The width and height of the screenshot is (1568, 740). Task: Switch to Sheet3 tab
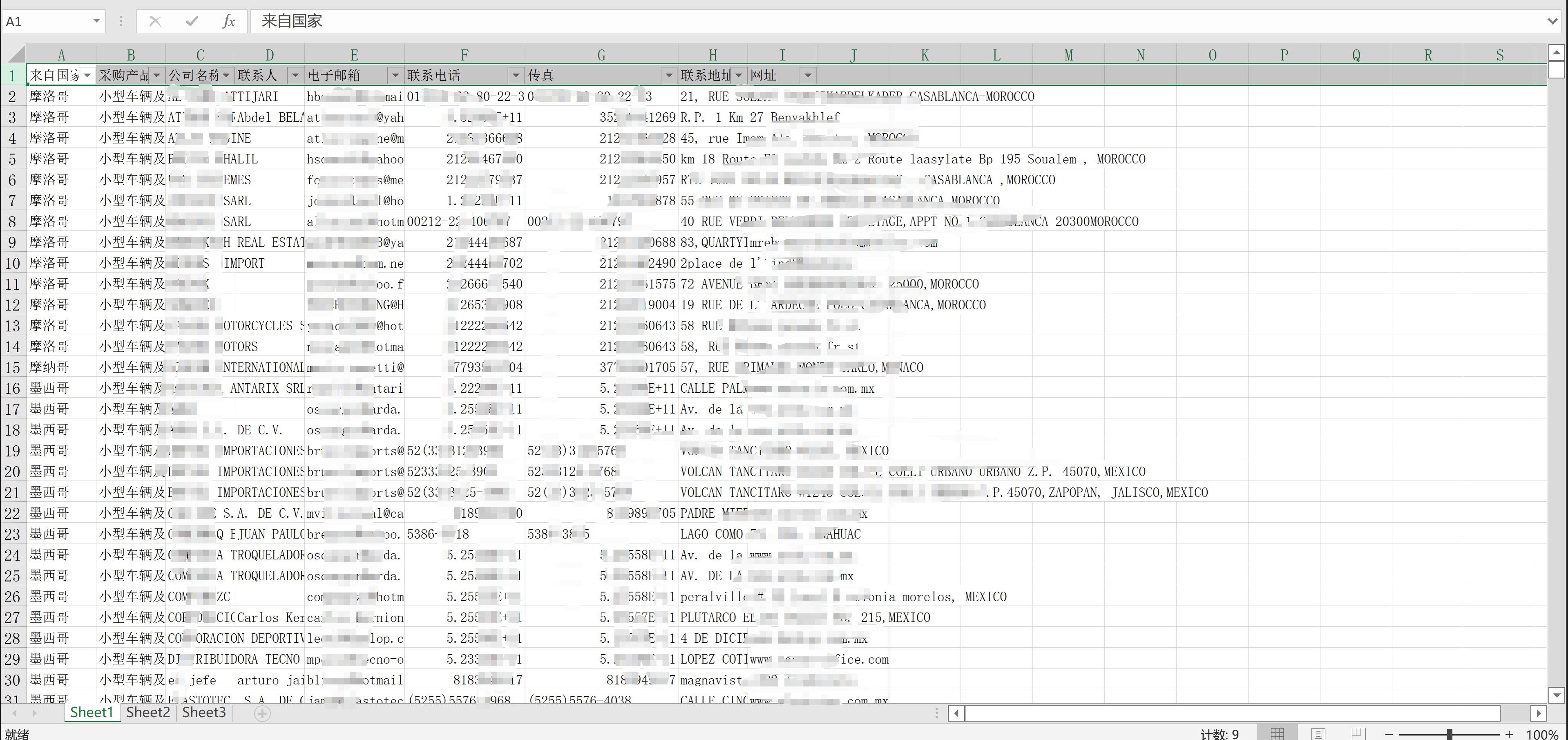[x=204, y=712]
